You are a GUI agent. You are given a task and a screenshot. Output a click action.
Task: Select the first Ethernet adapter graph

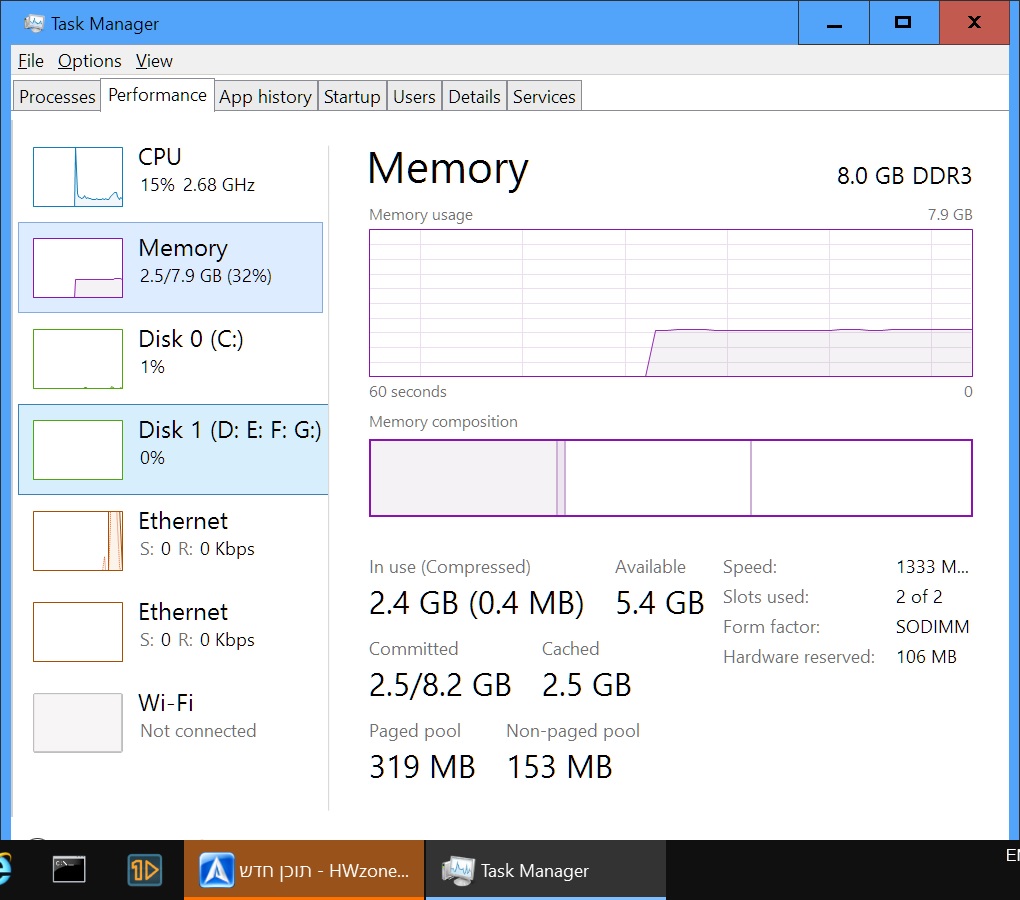(x=78, y=541)
